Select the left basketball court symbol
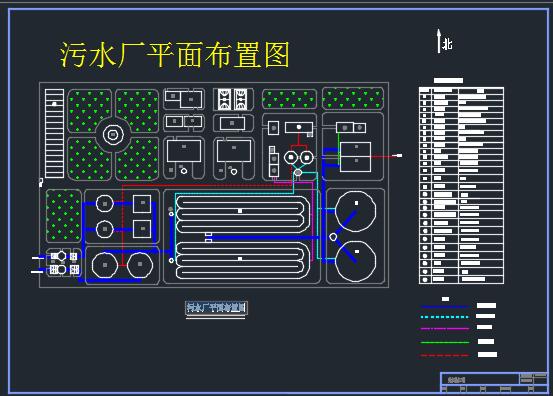The width and height of the screenshot is (553, 396). tap(224, 99)
